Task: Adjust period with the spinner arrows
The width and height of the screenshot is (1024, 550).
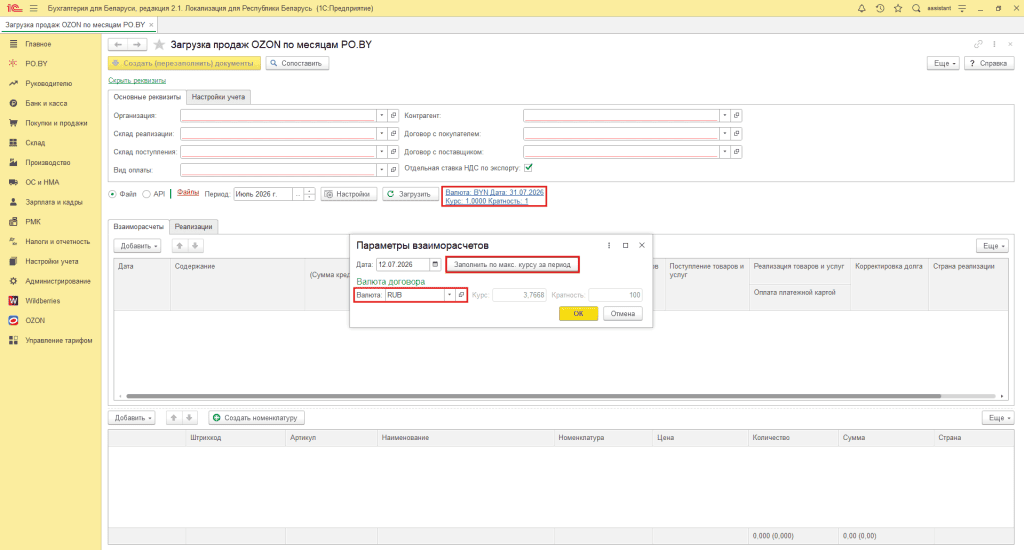Action: (310, 194)
